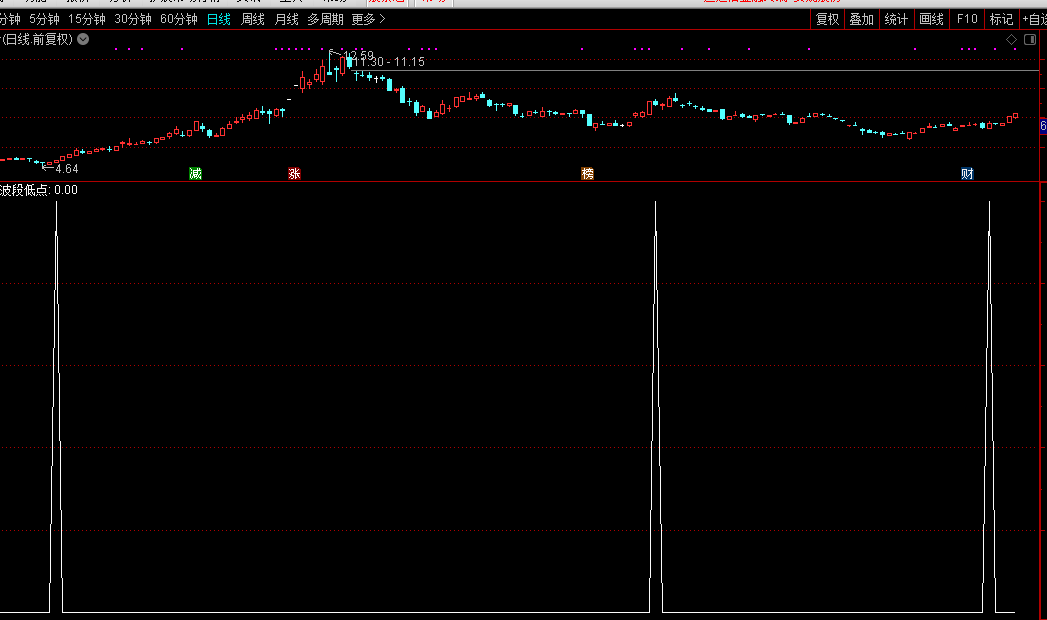Open the chart settings circle arrow icon

[x=83, y=39]
